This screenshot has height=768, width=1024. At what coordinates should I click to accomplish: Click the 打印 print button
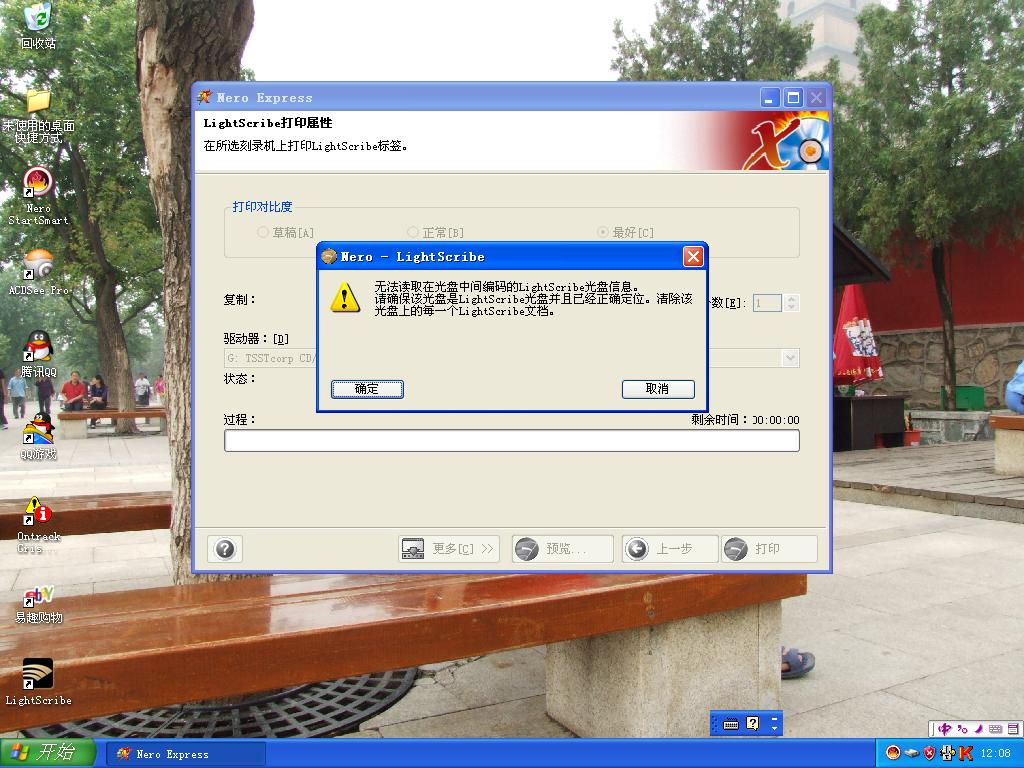tap(769, 549)
